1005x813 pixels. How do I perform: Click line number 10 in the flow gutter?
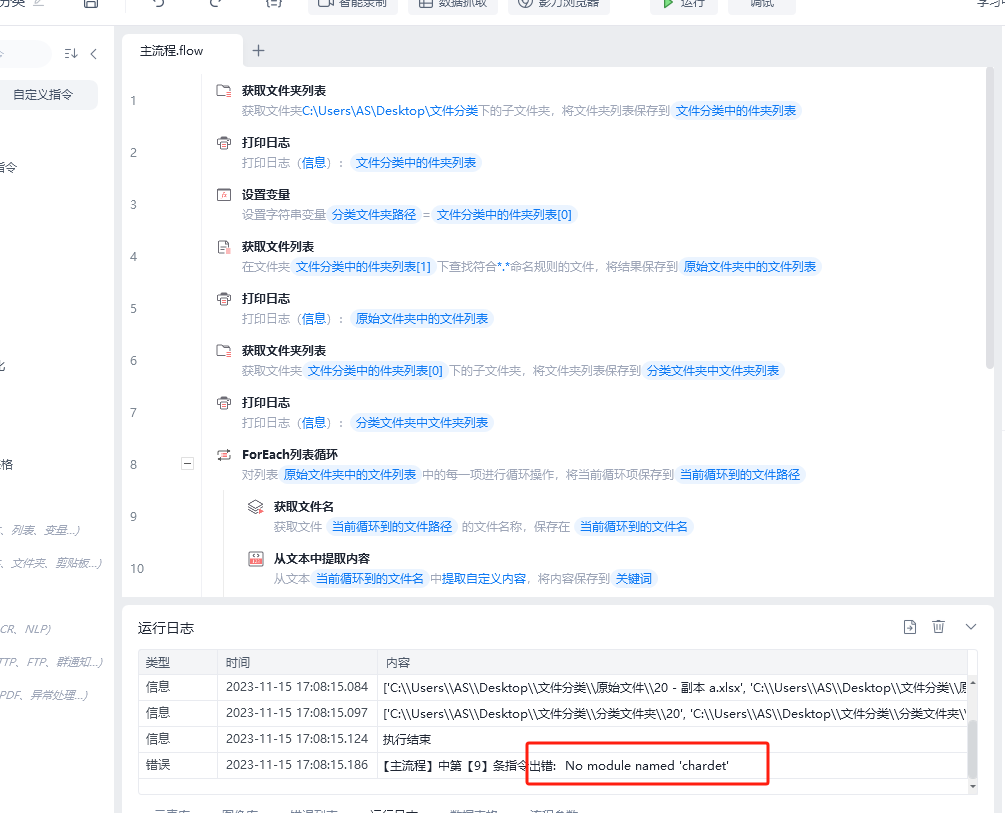(137, 569)
